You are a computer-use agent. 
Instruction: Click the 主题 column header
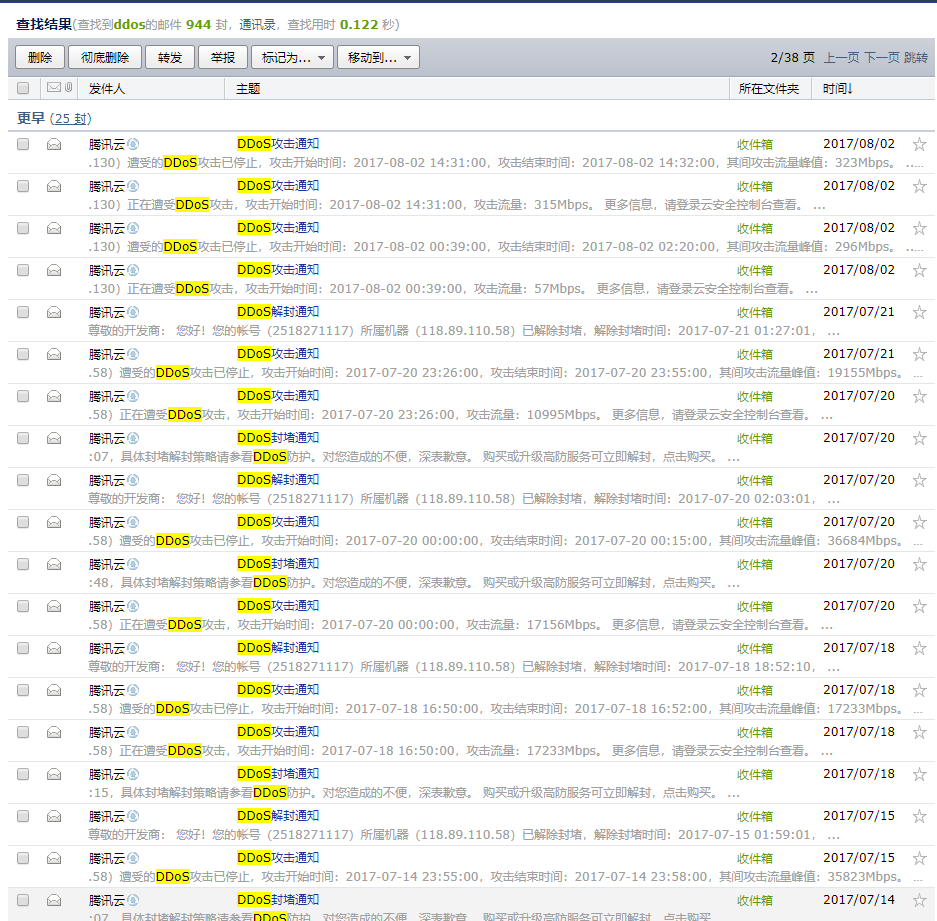point(248,89)
